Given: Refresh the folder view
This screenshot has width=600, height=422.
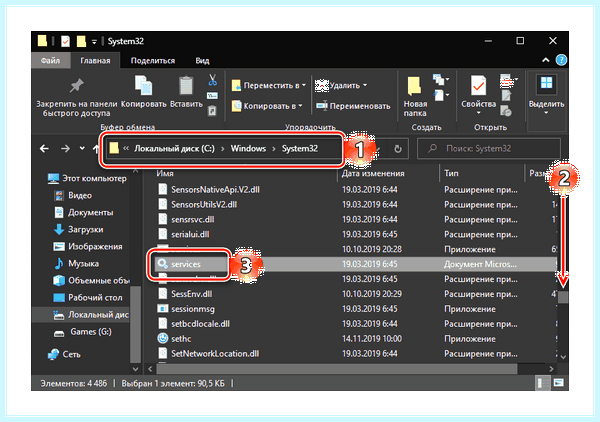Looking at the screenshot, I should point(398,149).
